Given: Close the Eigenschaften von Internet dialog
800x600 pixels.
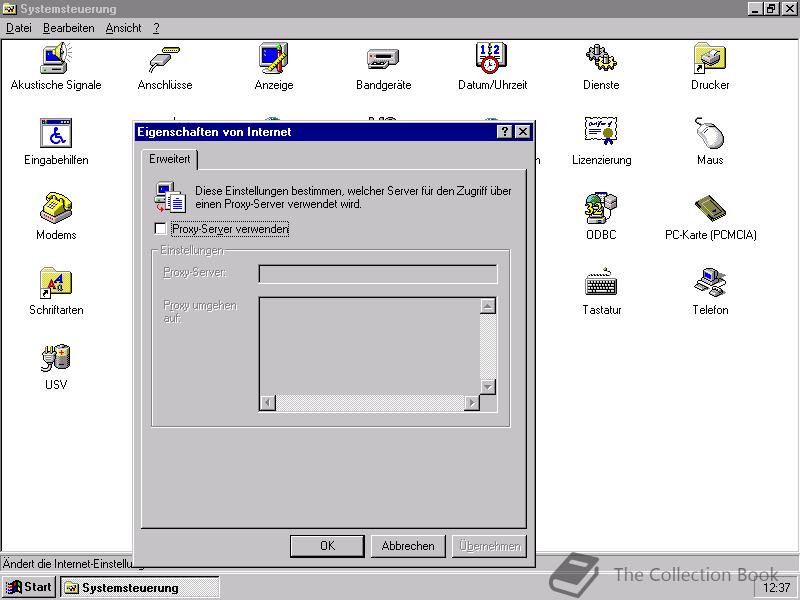Looking at the screenshot, I should [x=523, y=132].
